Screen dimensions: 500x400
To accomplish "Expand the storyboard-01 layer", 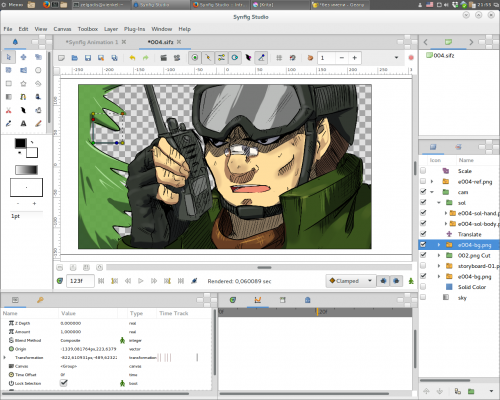I will [439, 266].
